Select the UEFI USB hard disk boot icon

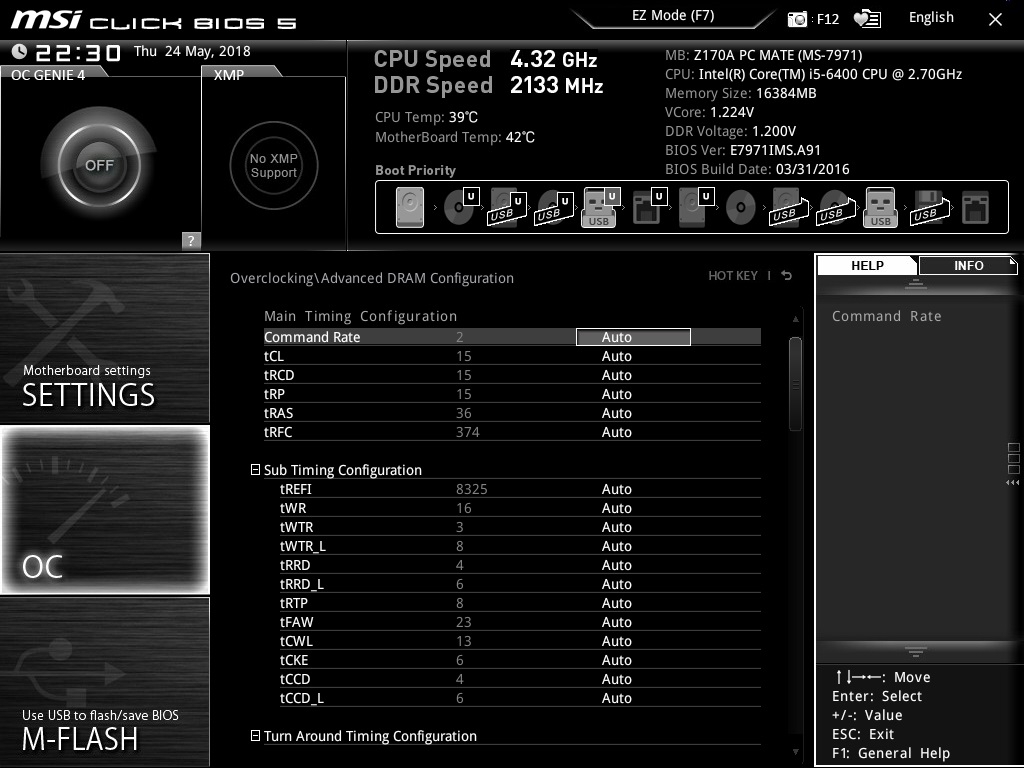point(507,208)
